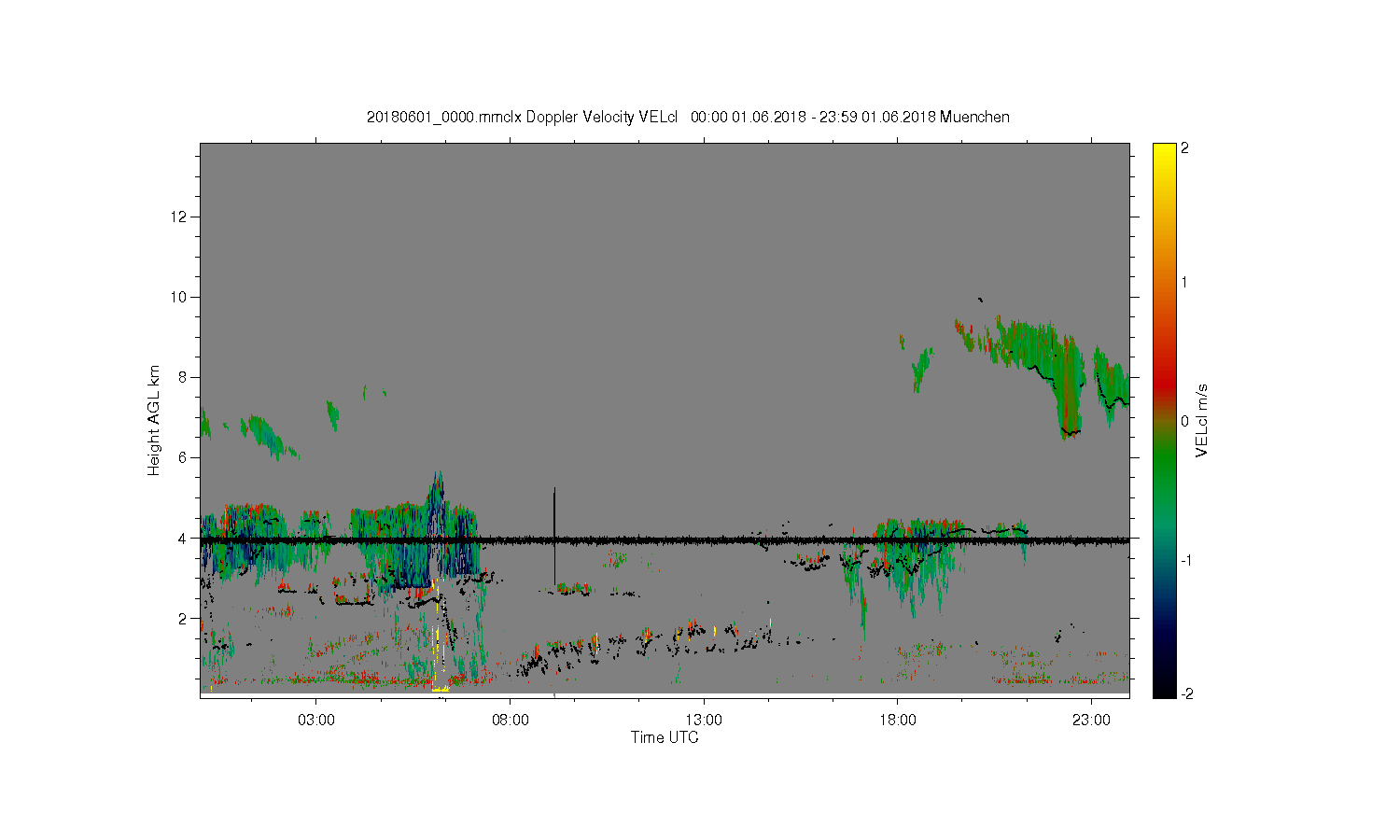Click the plot title text at top
Image resolution: width=1400 pixels, height=840 pixels.
(688, 117)
